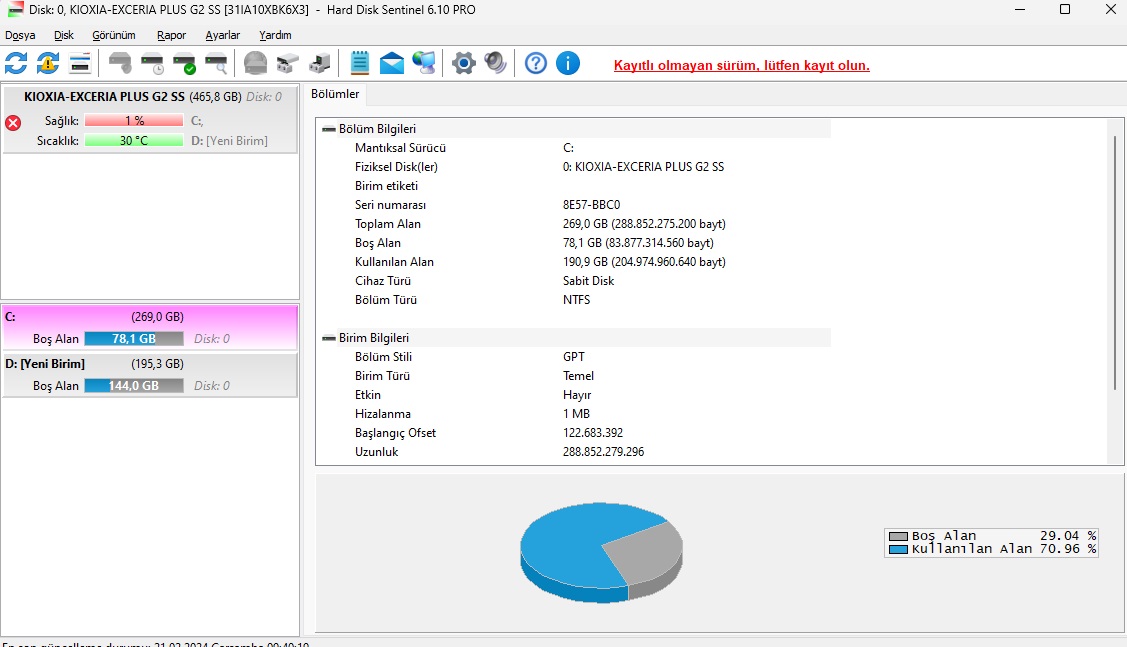Click the C: free space 78,1 GB bar

click(134, 339)
